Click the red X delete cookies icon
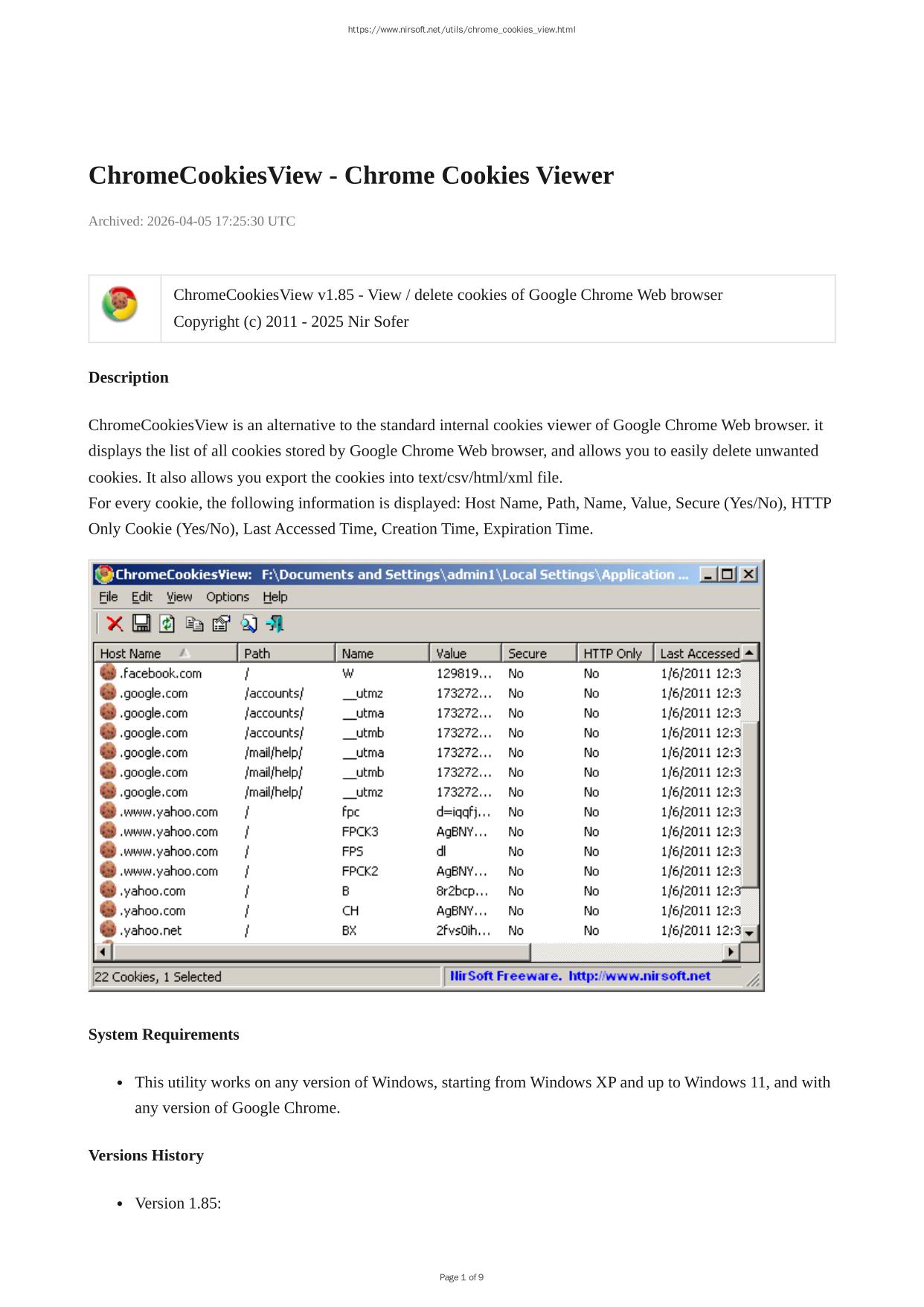 115,624
